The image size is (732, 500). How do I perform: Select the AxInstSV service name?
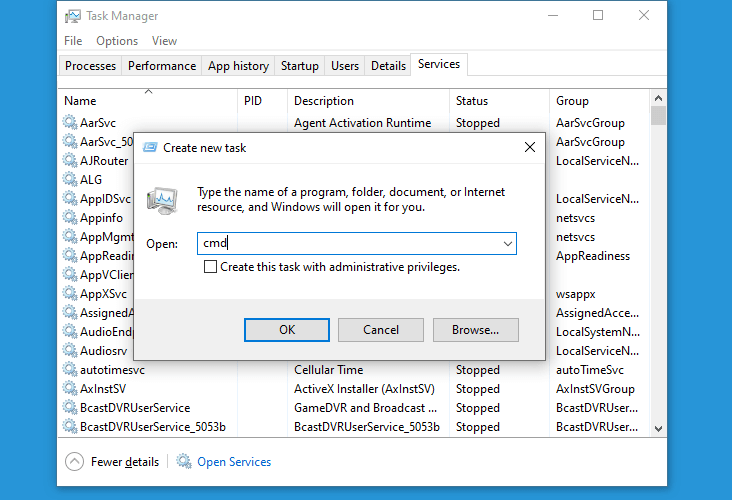click(x=103, y=389)
